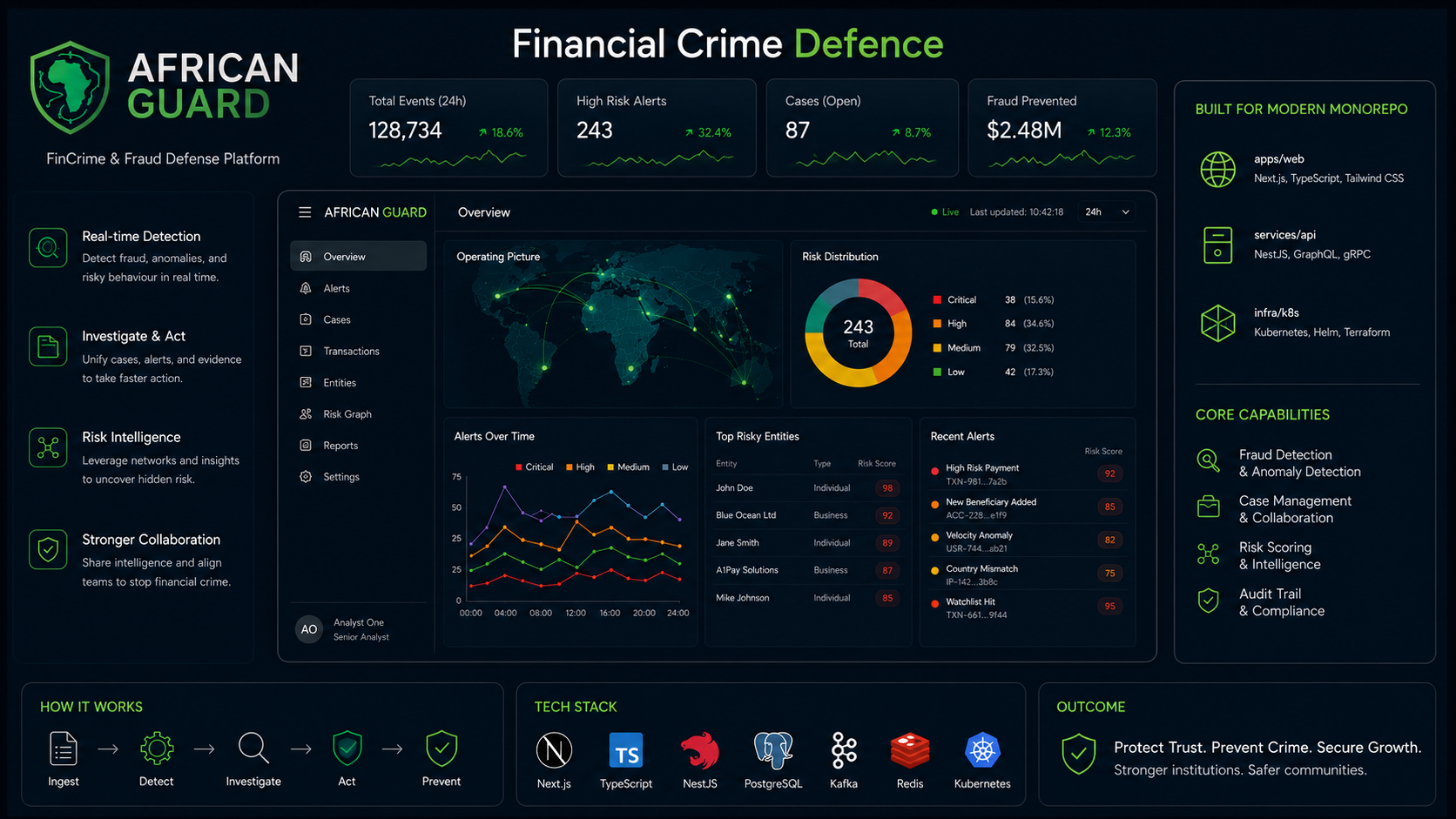Click the Investigate magnifier icon in How It Works
This screenshot has height=819, width=1456.
(x=253, y=748)
